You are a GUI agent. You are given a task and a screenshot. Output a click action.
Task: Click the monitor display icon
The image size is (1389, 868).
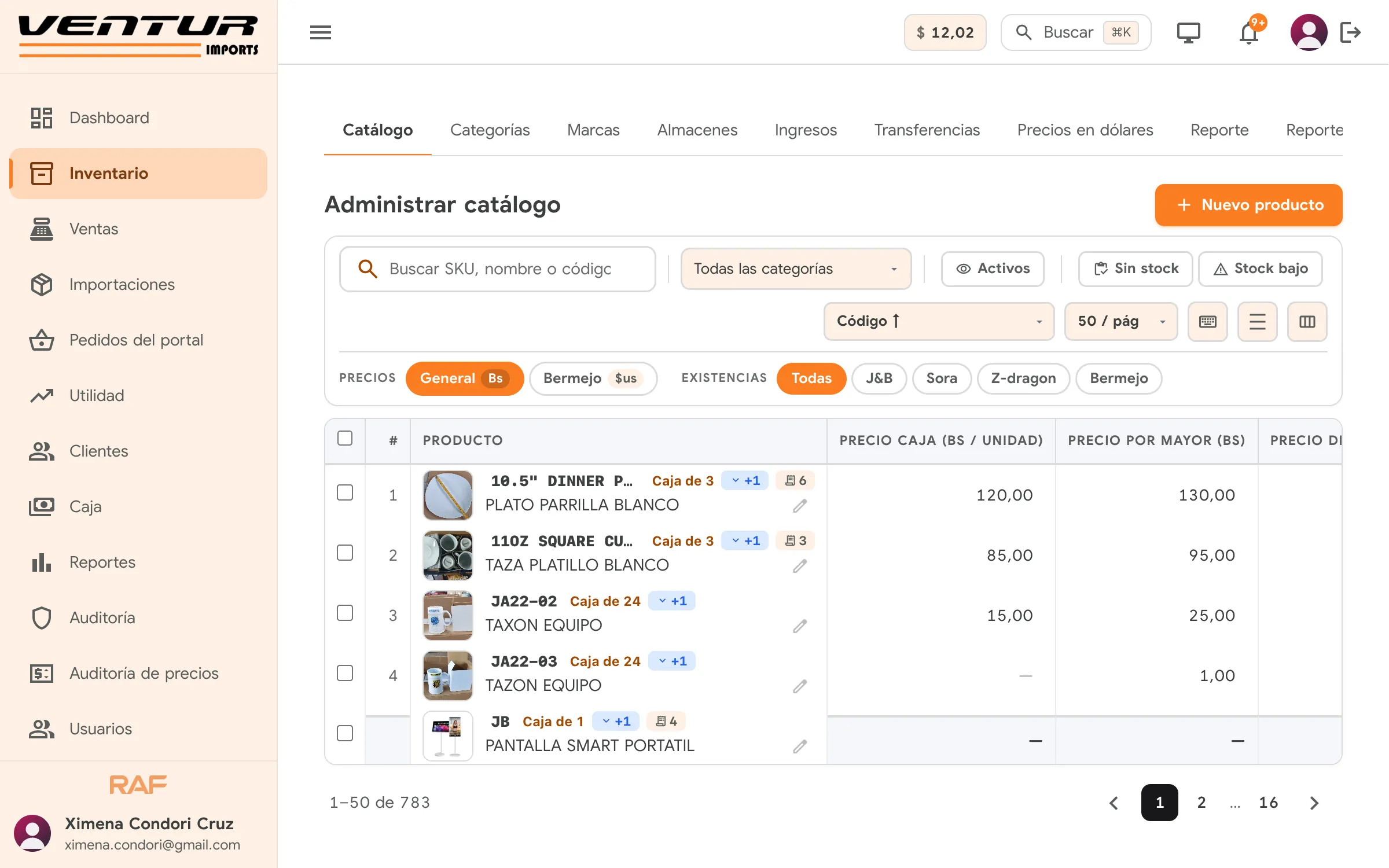click(1189, 32)
